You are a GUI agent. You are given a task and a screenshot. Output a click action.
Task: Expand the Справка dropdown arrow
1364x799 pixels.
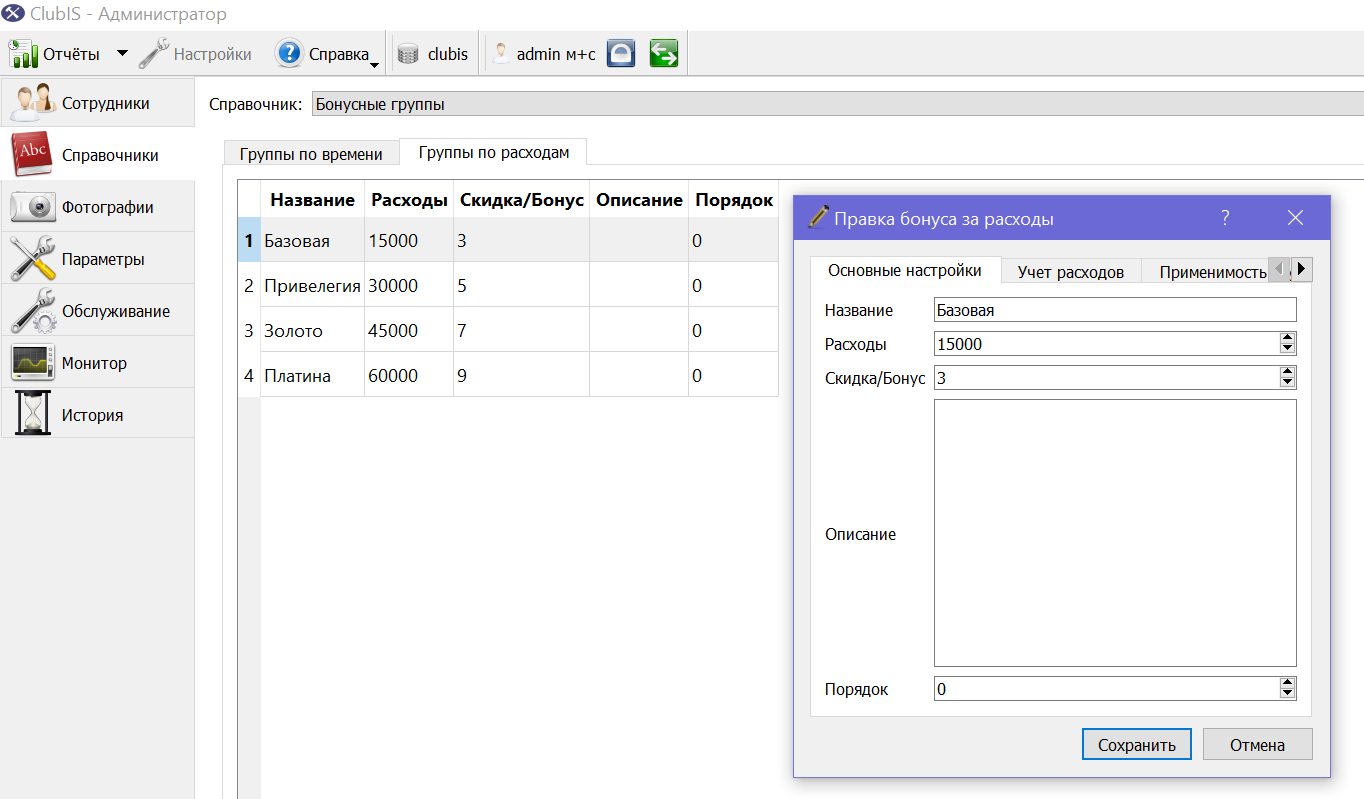374,65
